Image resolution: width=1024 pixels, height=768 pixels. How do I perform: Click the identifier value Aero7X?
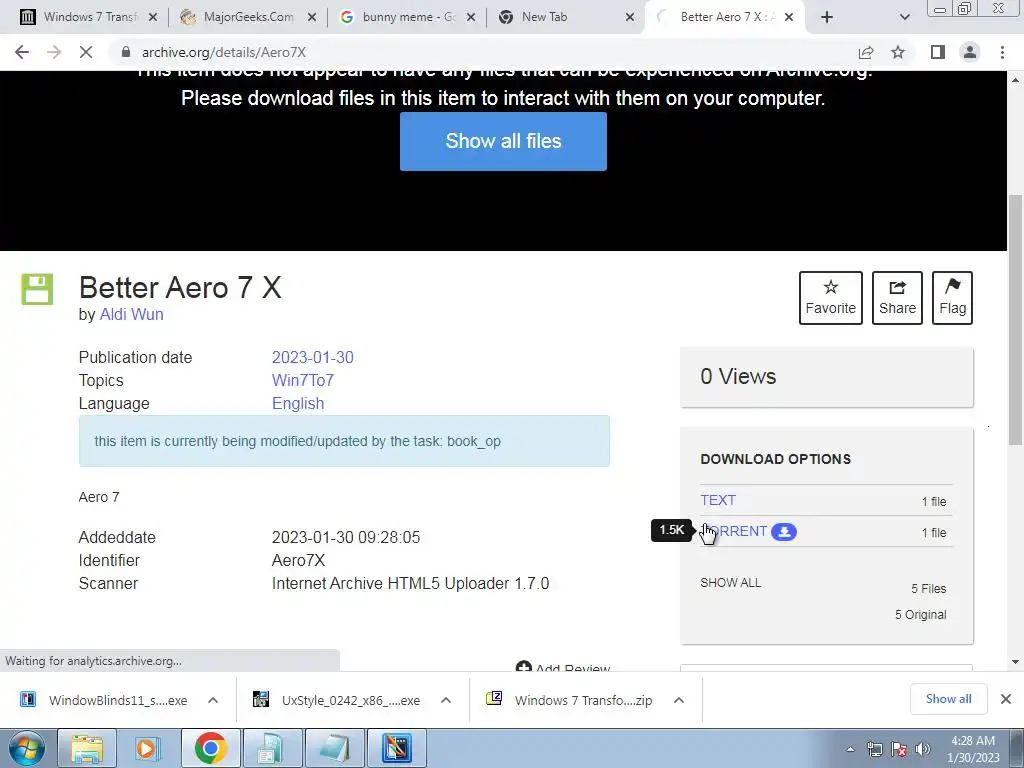pyautogui.click(x=298, y=560)
